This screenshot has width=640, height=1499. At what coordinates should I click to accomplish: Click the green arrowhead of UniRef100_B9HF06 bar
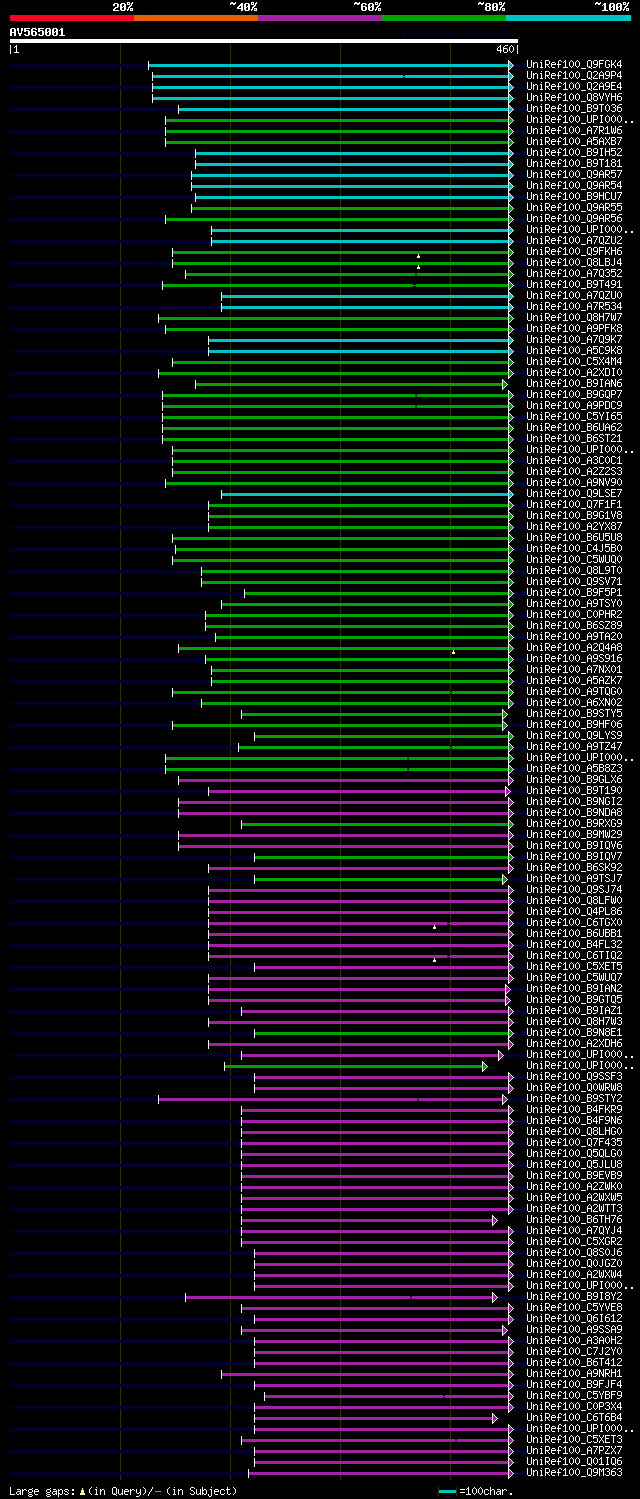(505, 725)
